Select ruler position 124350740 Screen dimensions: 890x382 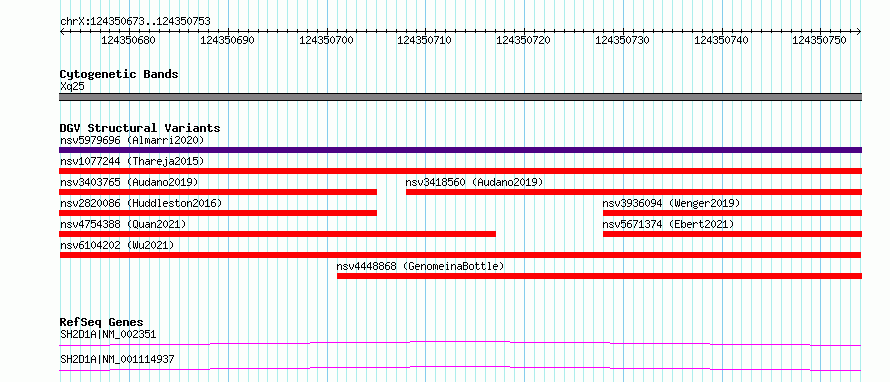[721, 40]
